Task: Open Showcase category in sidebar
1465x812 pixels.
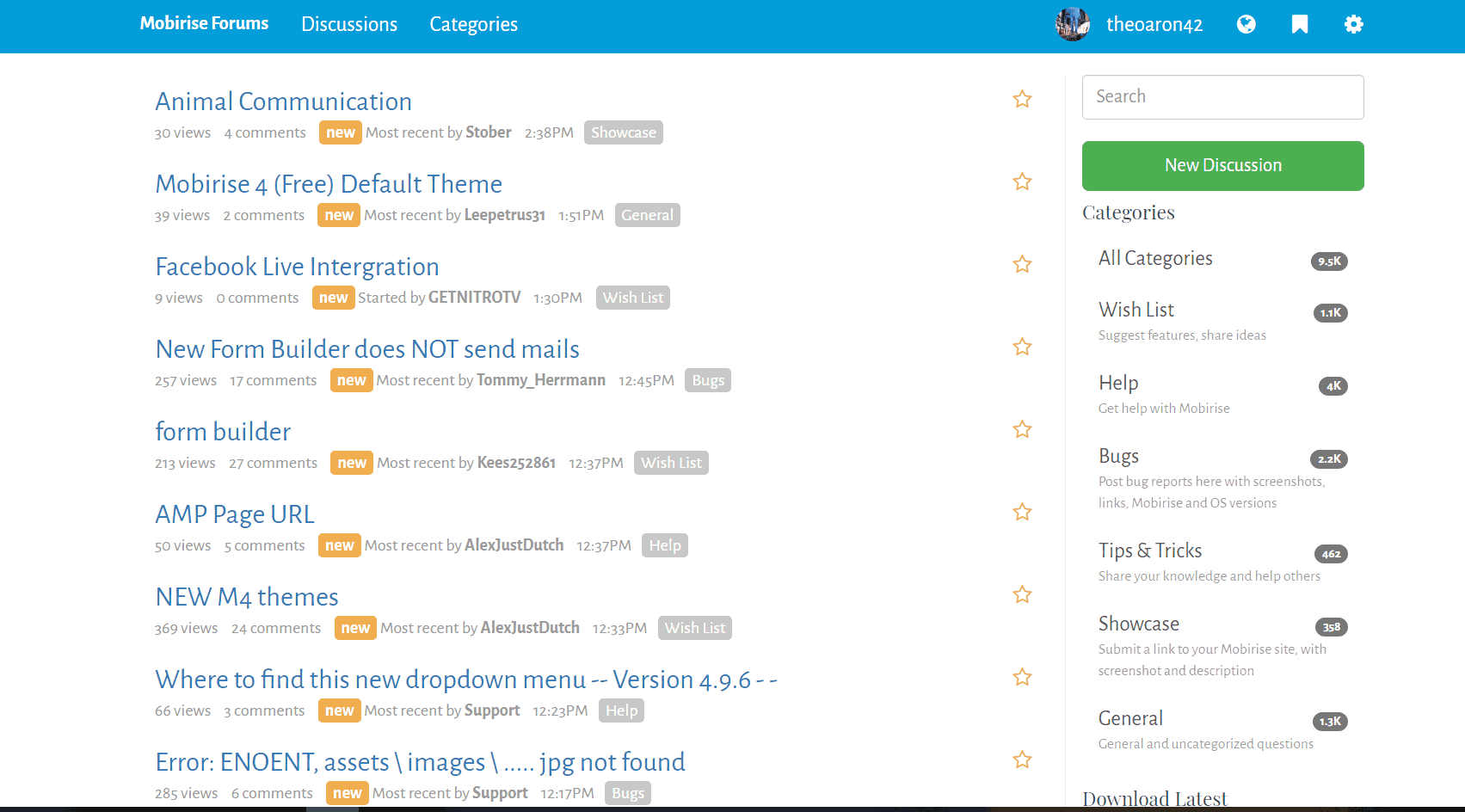Action: click(x=1138, y=624)
